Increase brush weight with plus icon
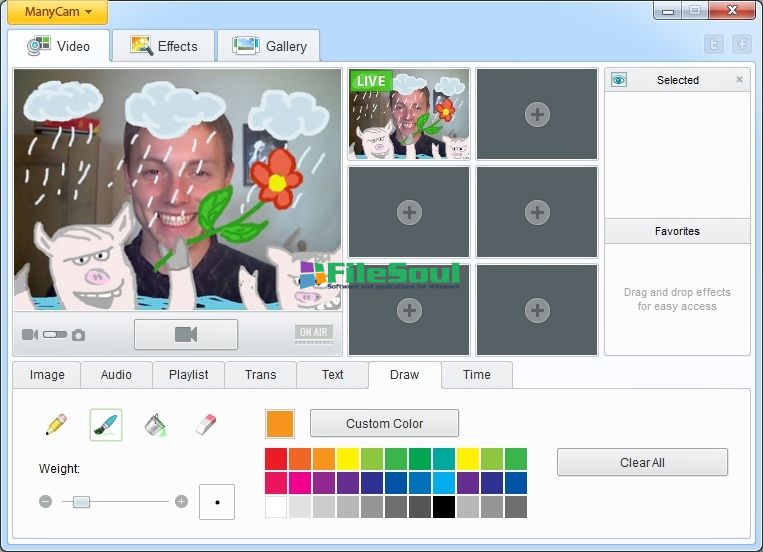This screenshot has height=552, width=763. click(x=181, y=502)
